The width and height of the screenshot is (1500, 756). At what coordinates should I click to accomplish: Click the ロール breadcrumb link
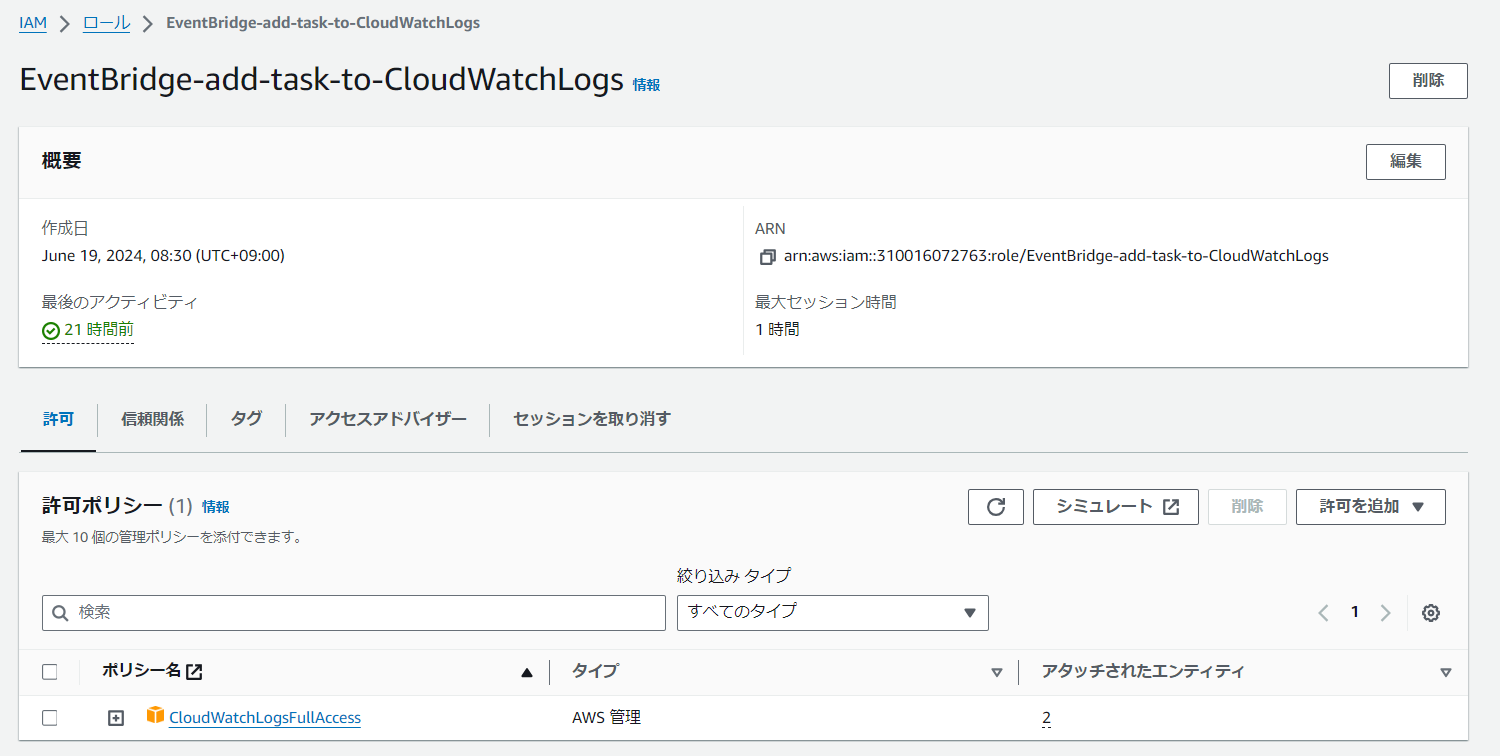[x=106, y=23]
